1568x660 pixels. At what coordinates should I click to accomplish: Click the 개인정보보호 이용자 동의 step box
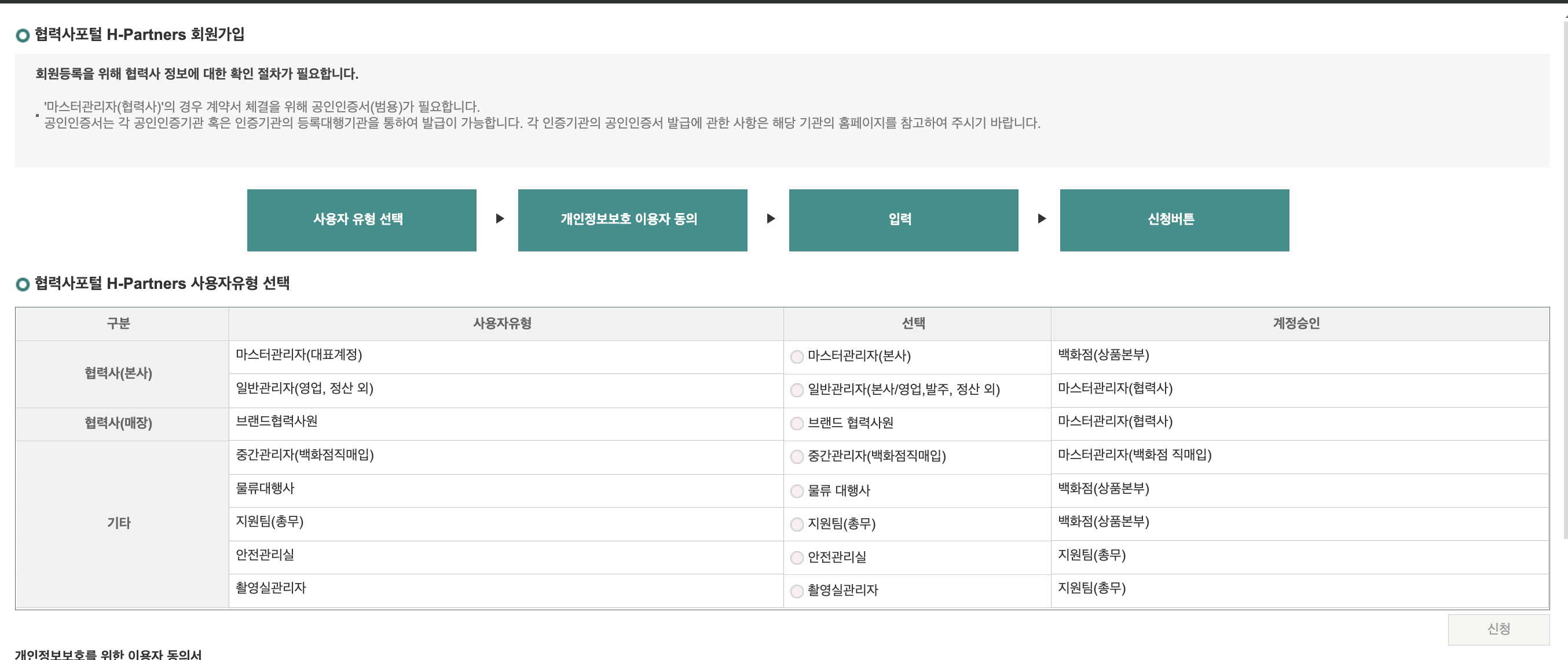pyautogui.click(x=632, y=221)
